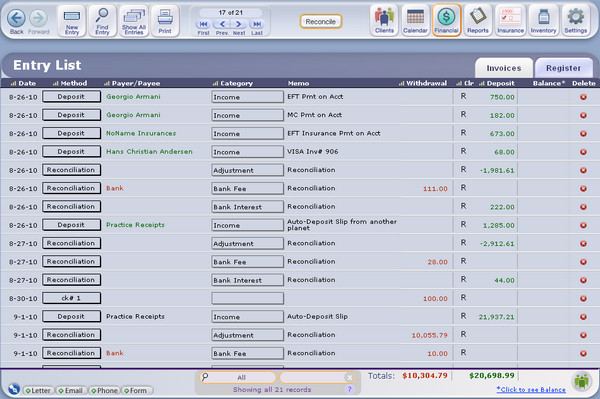Delete the NoName Insurances entry
Screen dimensions: 600x399
583,134
